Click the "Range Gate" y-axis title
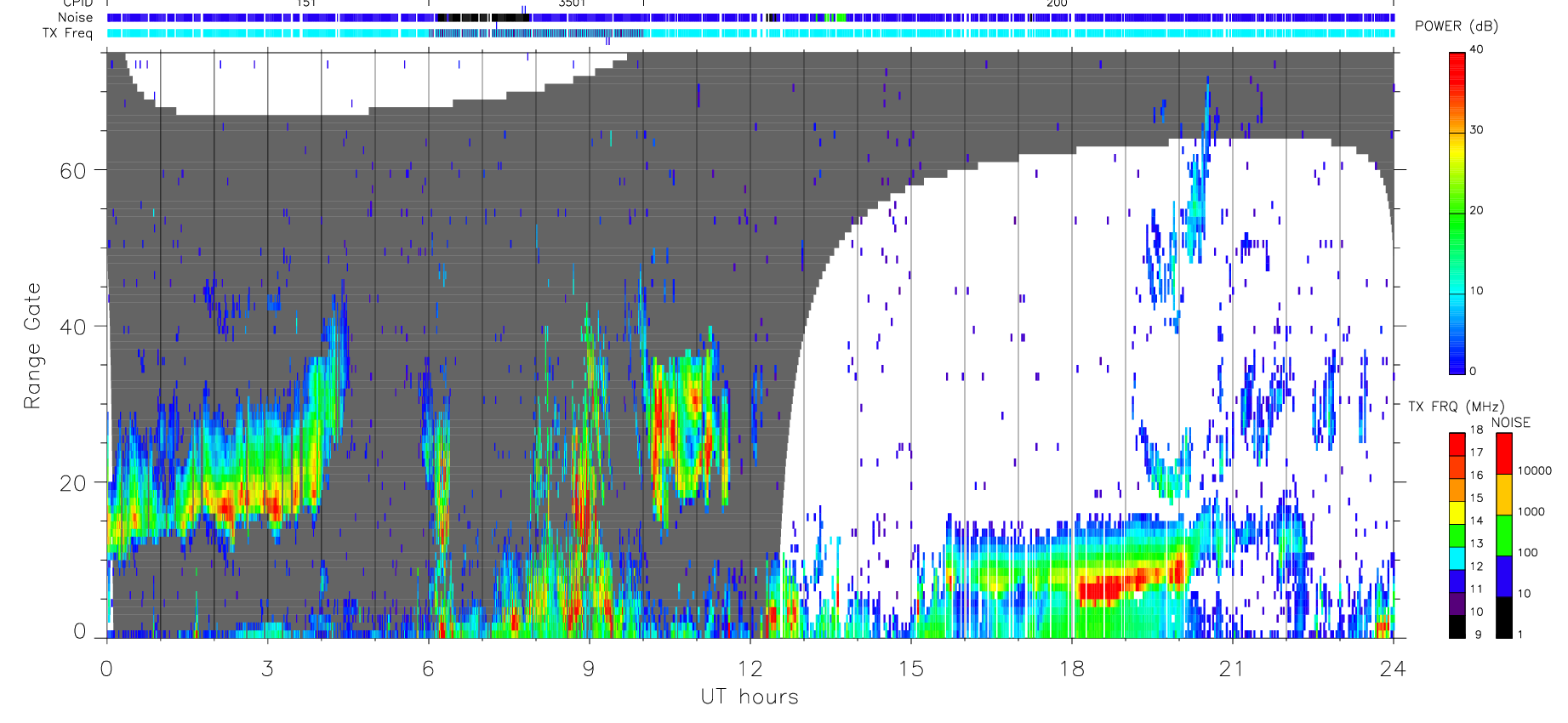This screenshot has height=723, width=1568. 32,345
